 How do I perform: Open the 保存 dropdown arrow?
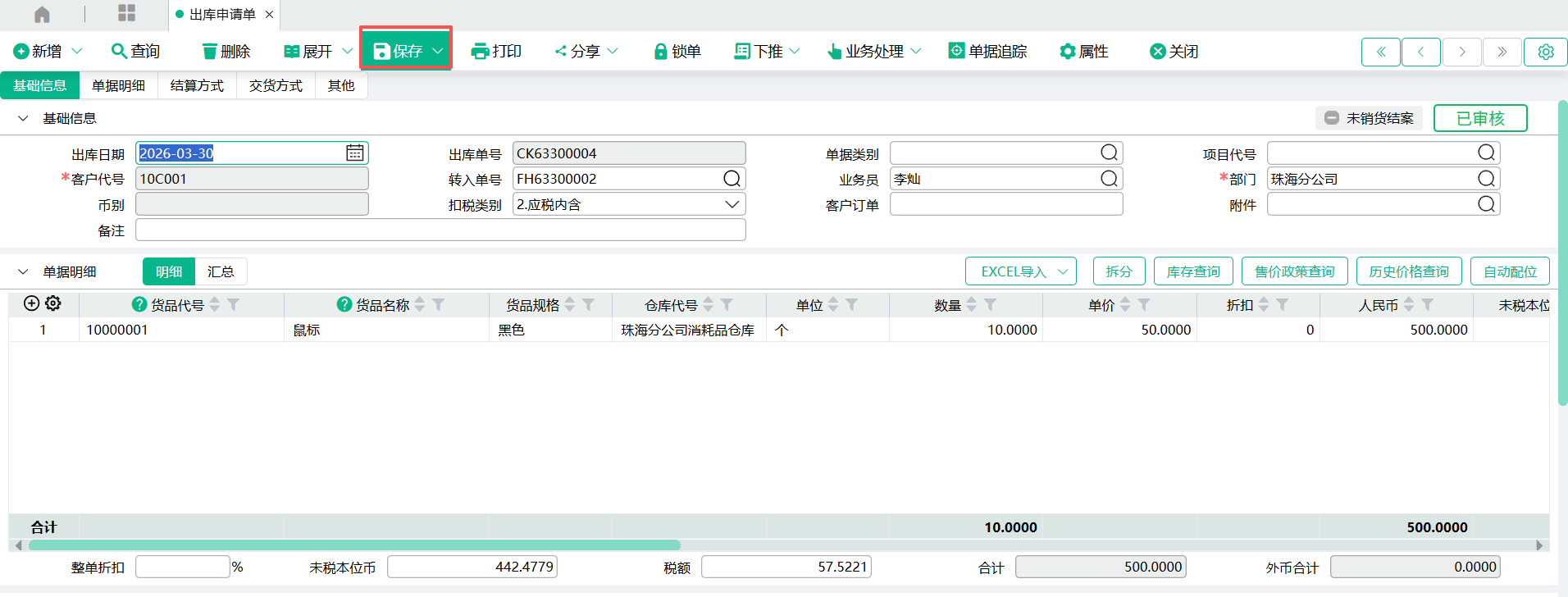click(438, 51)
